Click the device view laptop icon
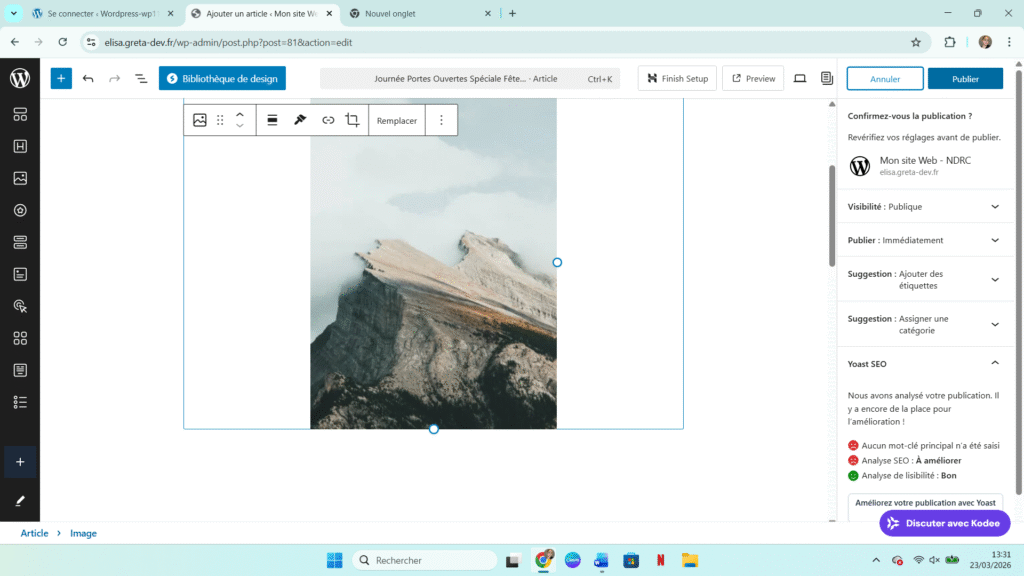This screenshot has width=1024, height=576. tap(800, 78)
